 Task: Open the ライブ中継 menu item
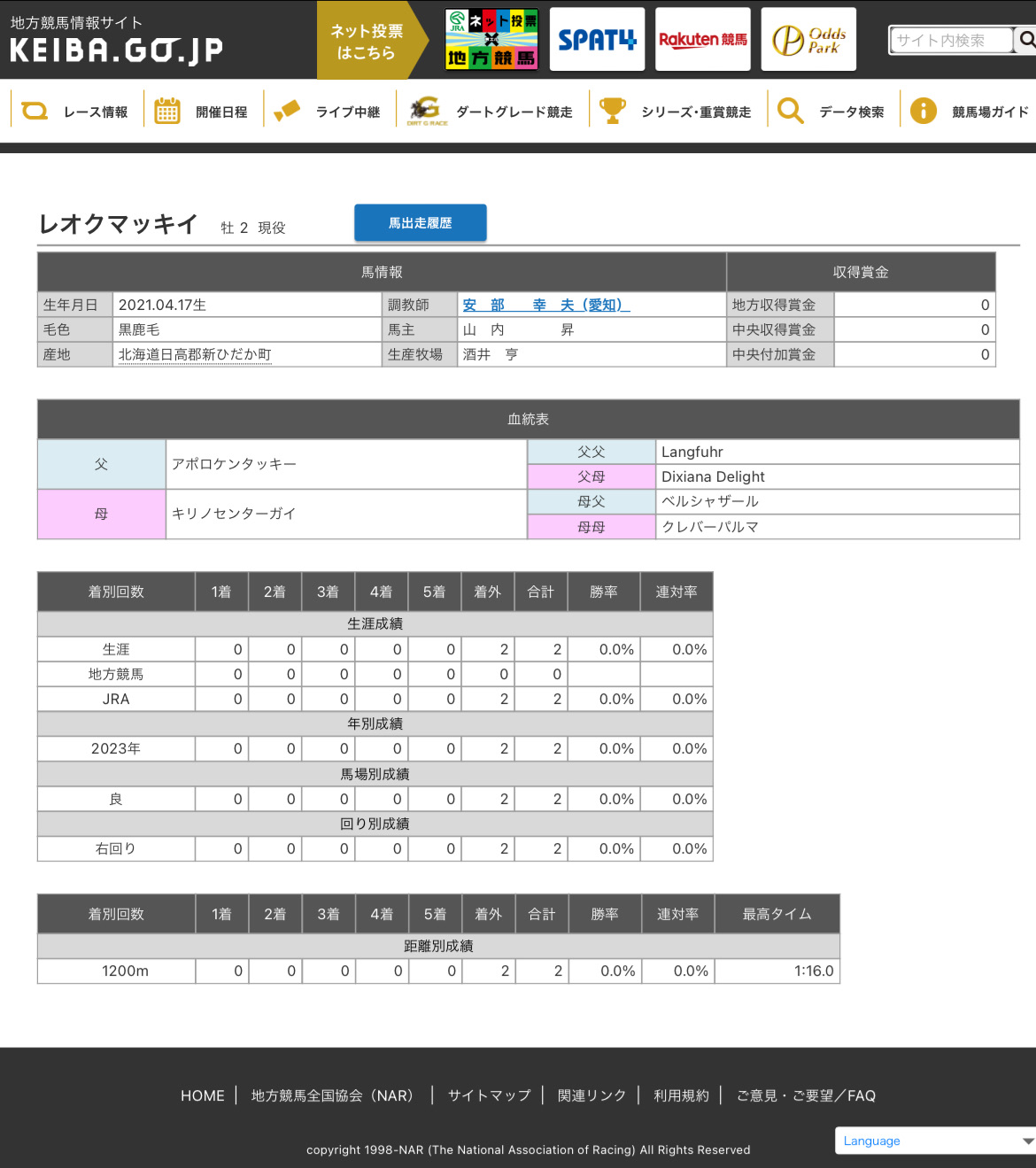tap(348, 112)
